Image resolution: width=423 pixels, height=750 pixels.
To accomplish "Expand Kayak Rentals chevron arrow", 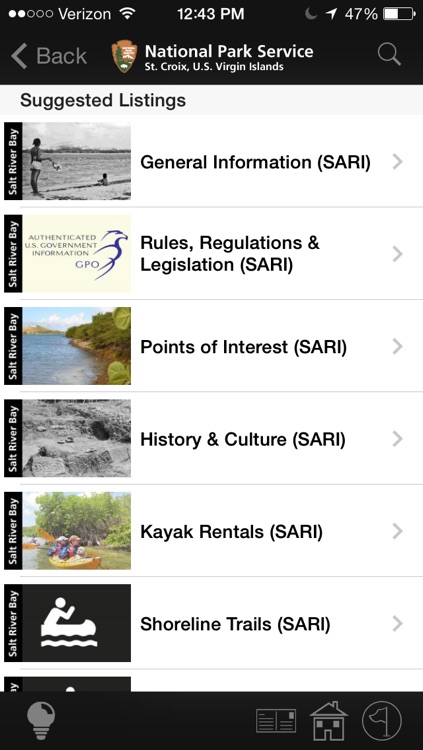I will tap(397, 531).
